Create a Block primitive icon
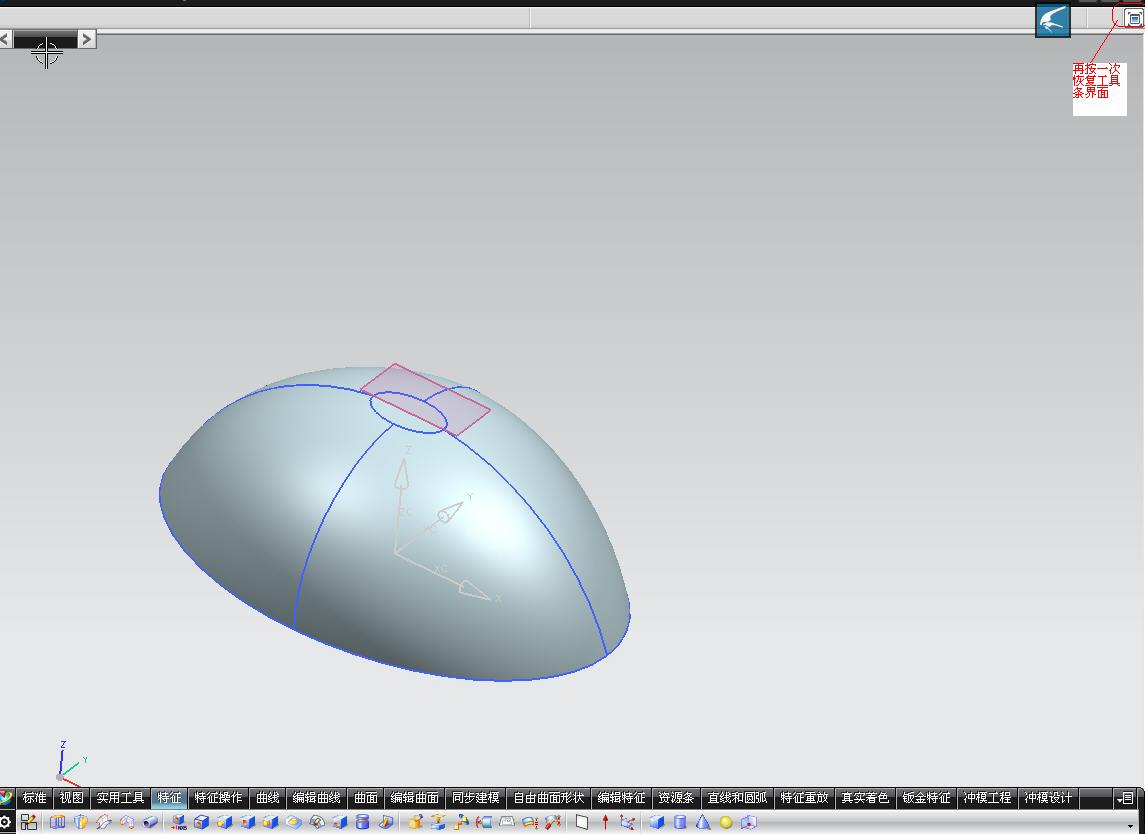Screen dimensions: 1145x834 (x=656, y=822)
